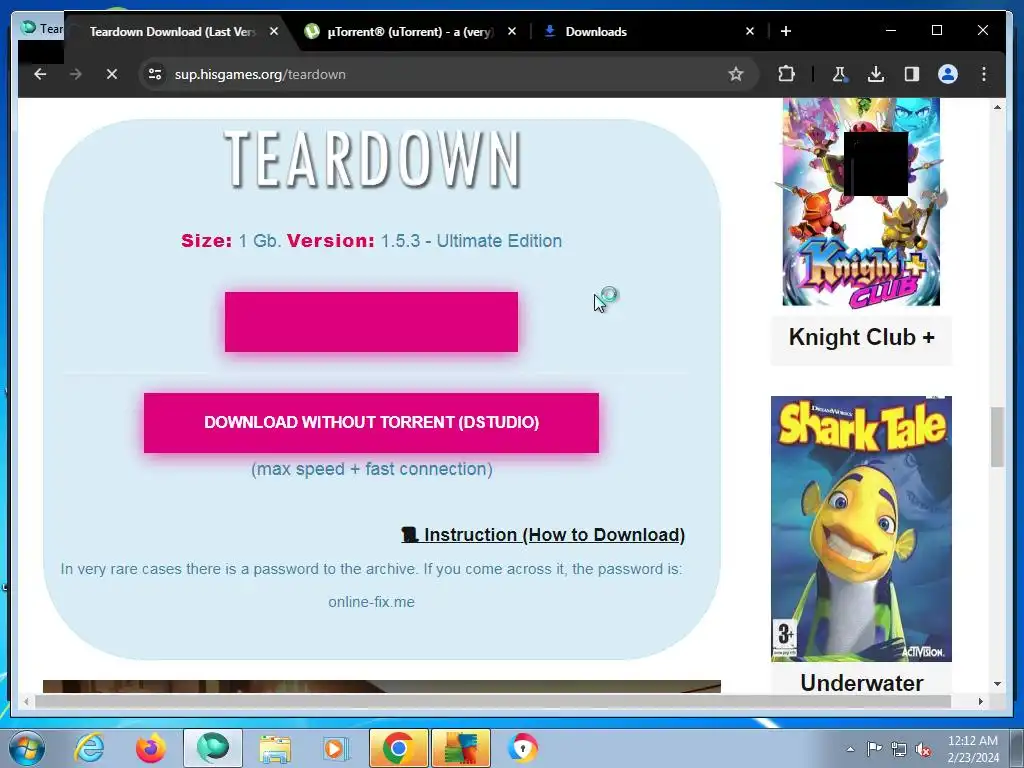
Task: Stop loading the page
Action: pyautogui.click(x=112, y=74)
